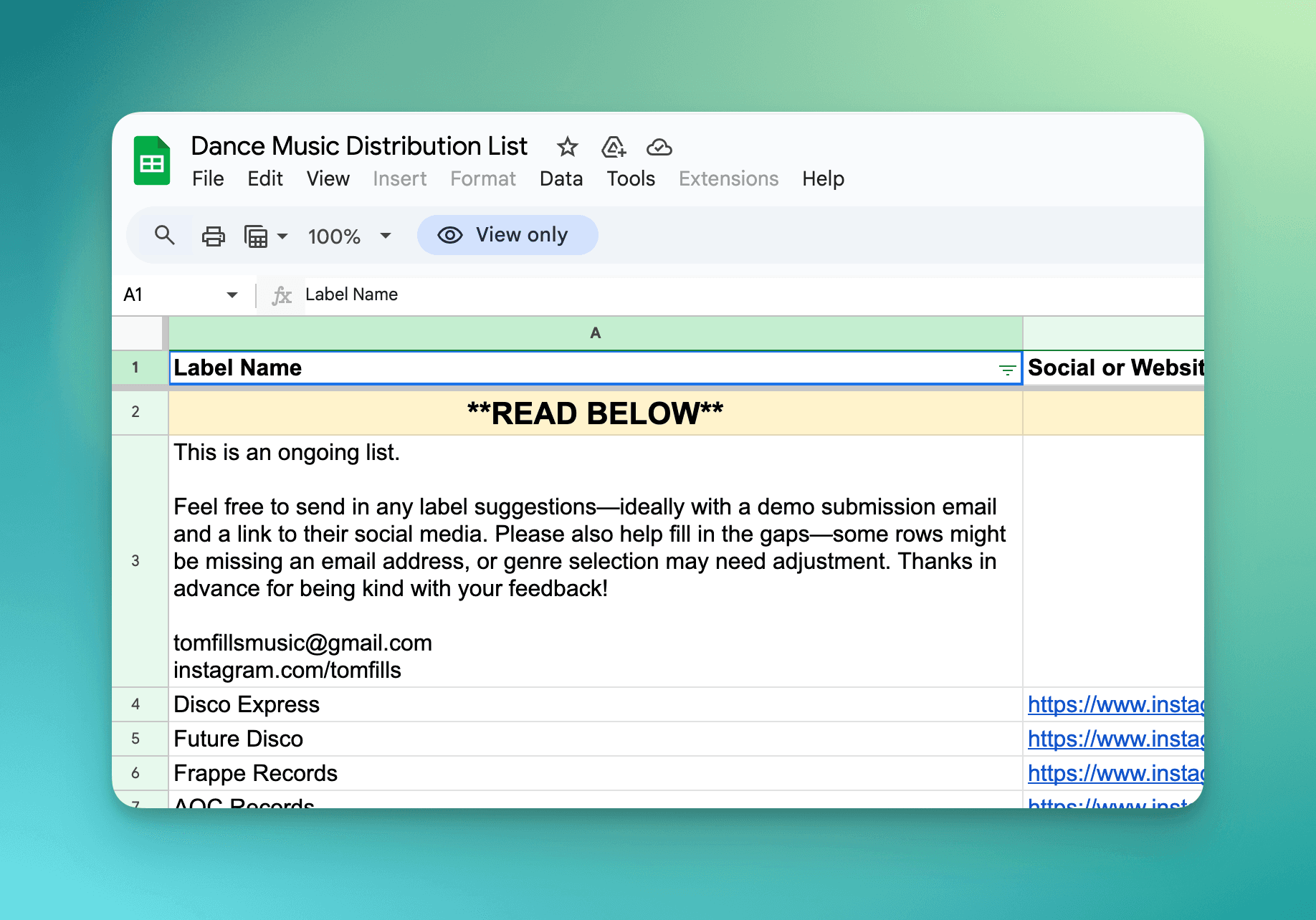Click the Google Sheets home icon
The image size is (1316, 920).
[152, 161]
